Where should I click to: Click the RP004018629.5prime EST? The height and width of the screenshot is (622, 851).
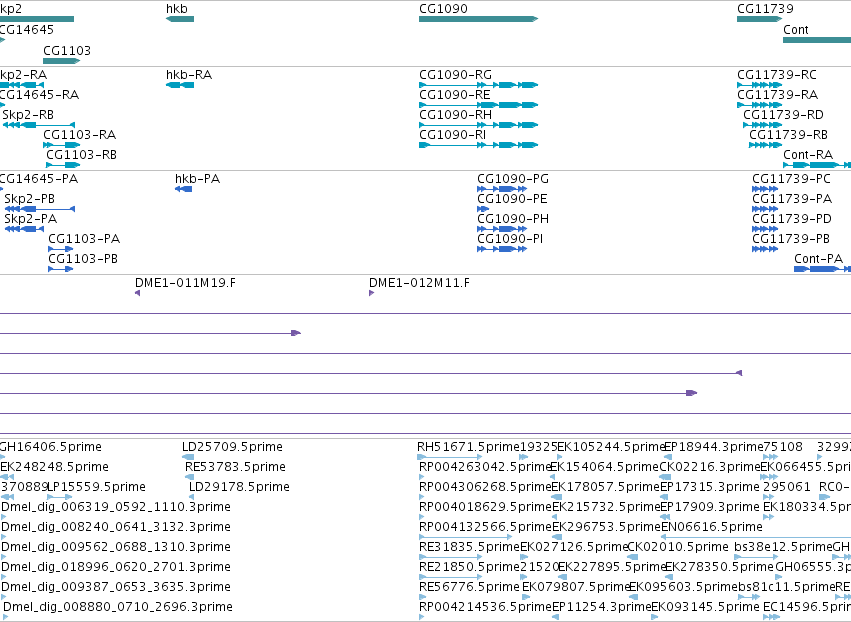point(422,517)
